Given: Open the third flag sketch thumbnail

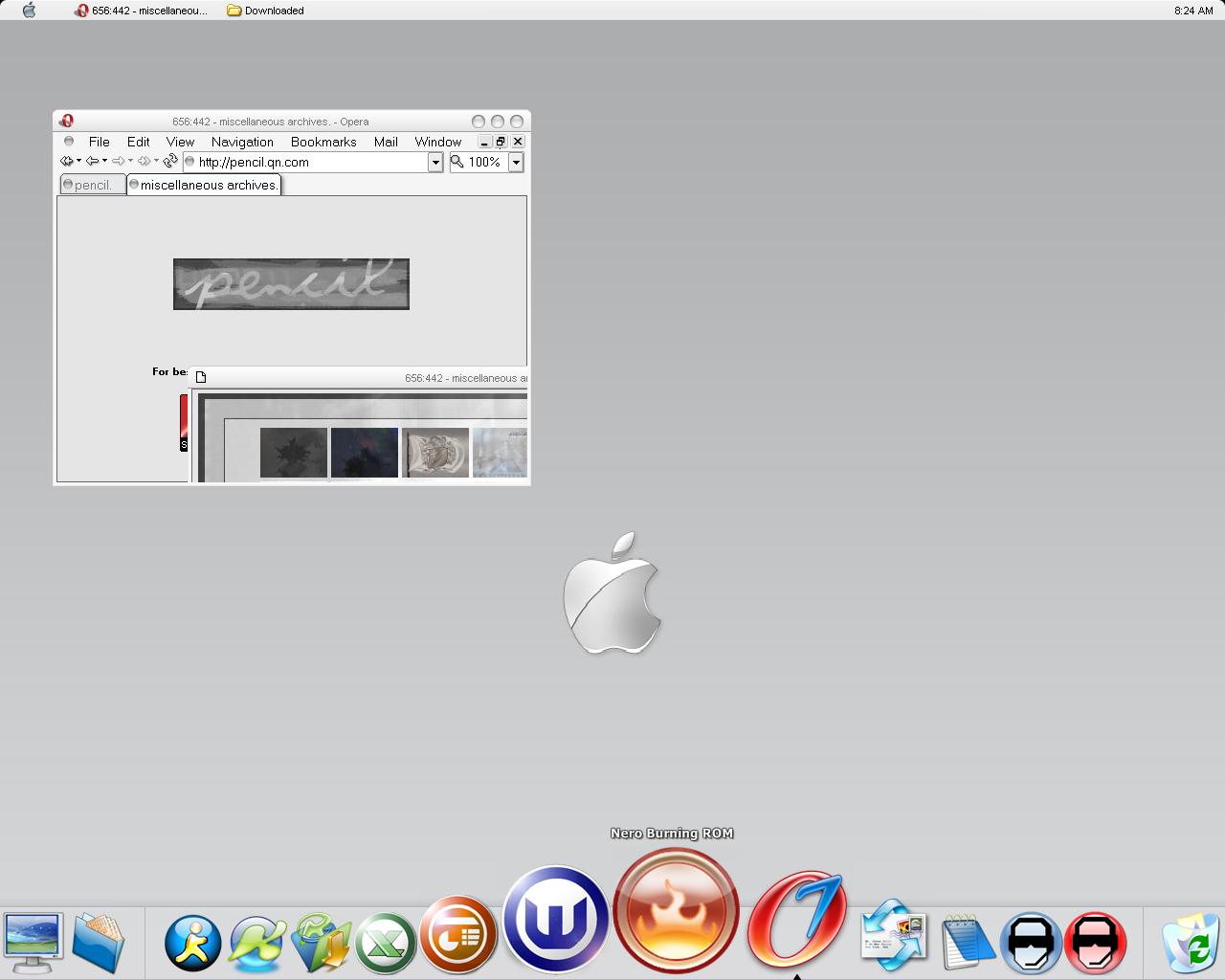Looking at the screenshot, I should [x=435, y=453].
